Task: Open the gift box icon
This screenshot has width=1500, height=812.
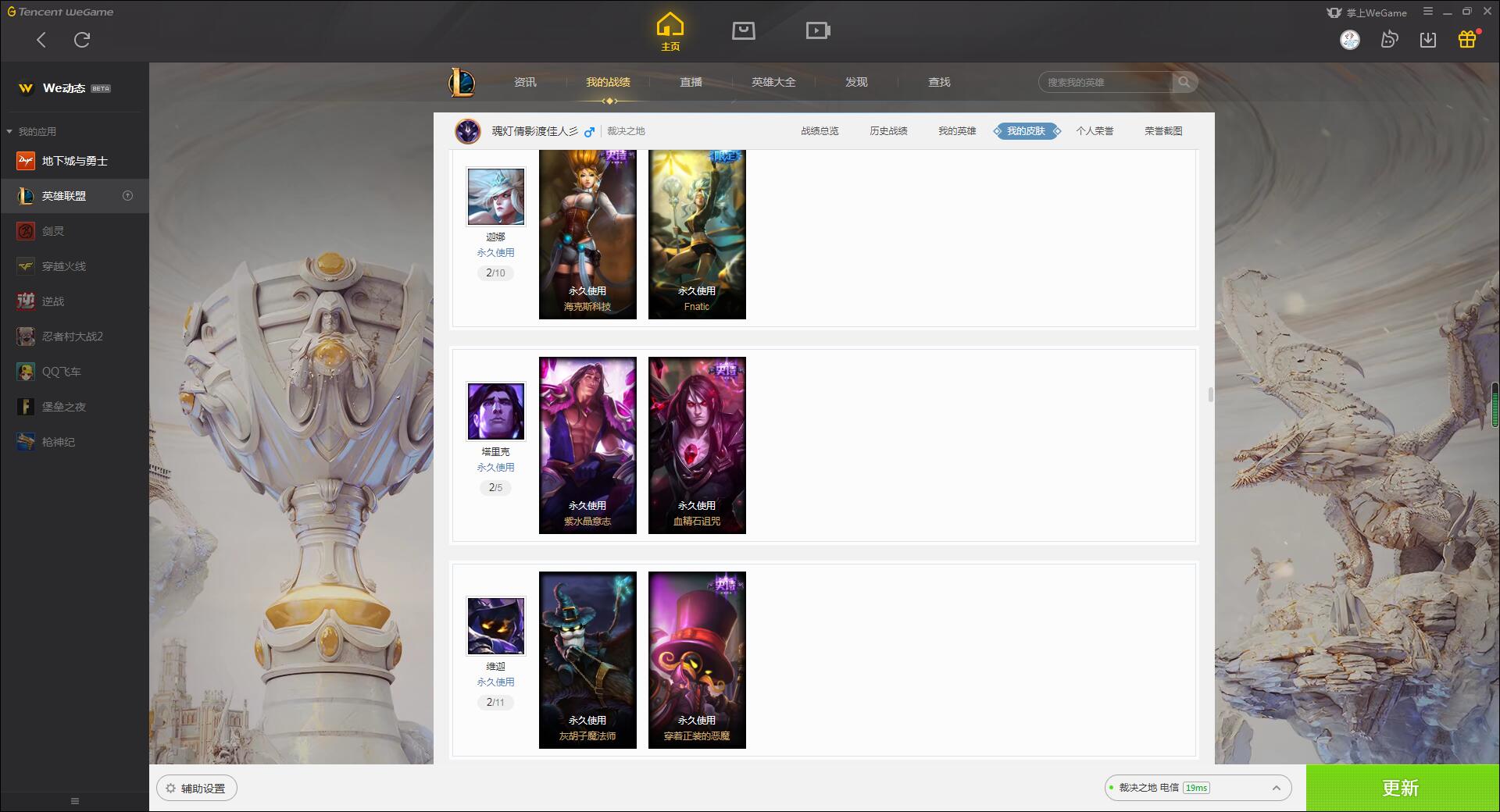Action: tap(1467, 39)
